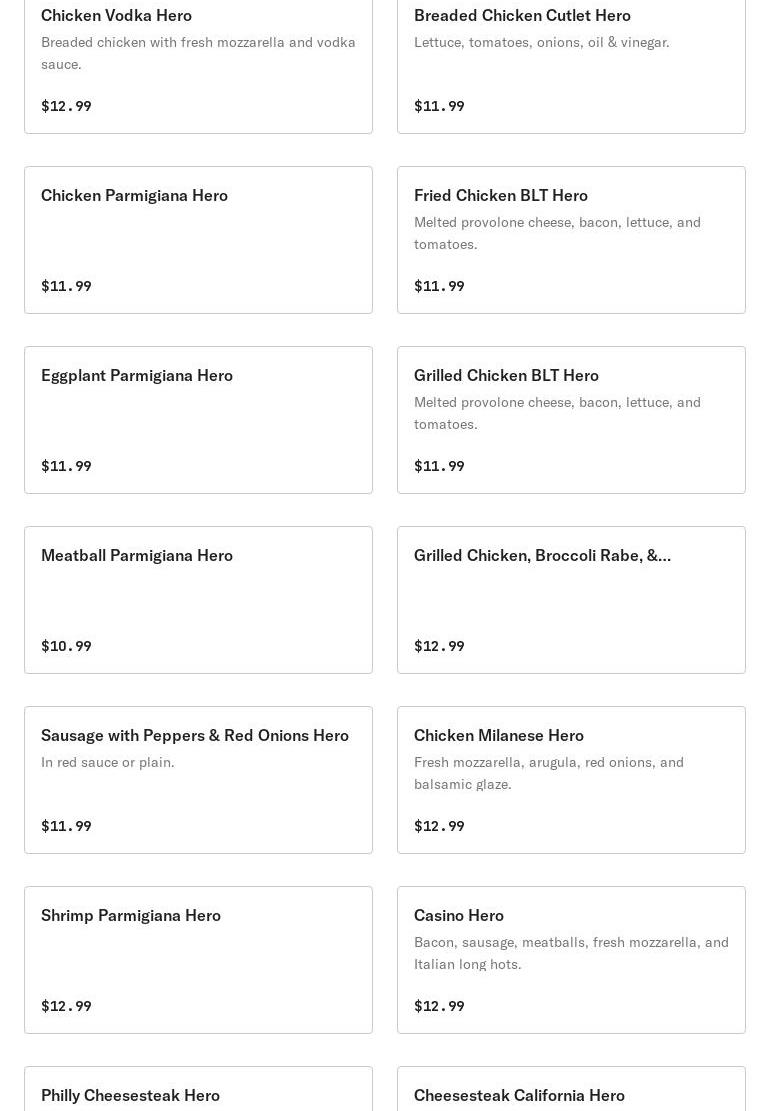Click the $10.99 Meatball Parmigiana price
The width and height of the screenshot is (770, 1111).
coord(66,646)
